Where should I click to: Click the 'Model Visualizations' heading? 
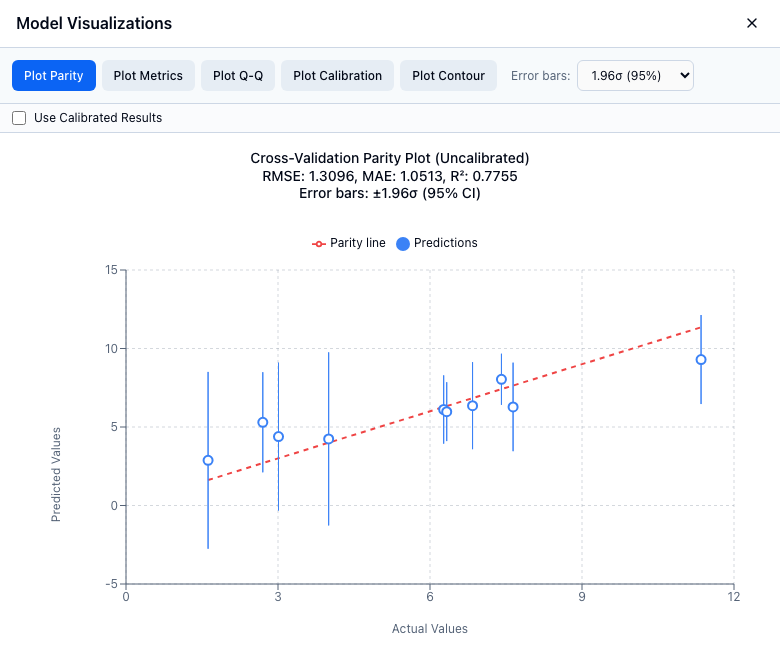click(x=94, y=23)
